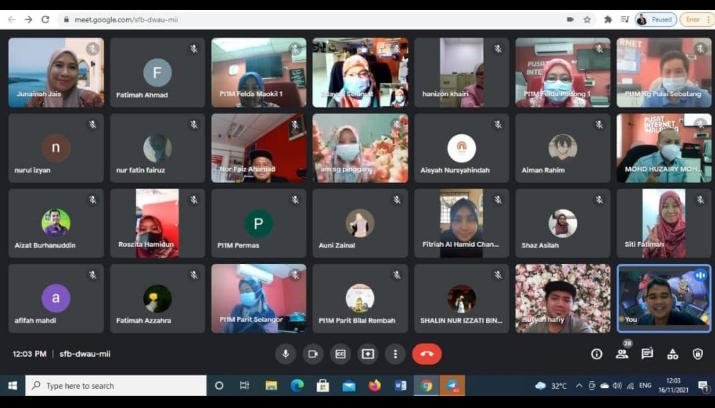Open the meeting details info icon

[597, 354]
